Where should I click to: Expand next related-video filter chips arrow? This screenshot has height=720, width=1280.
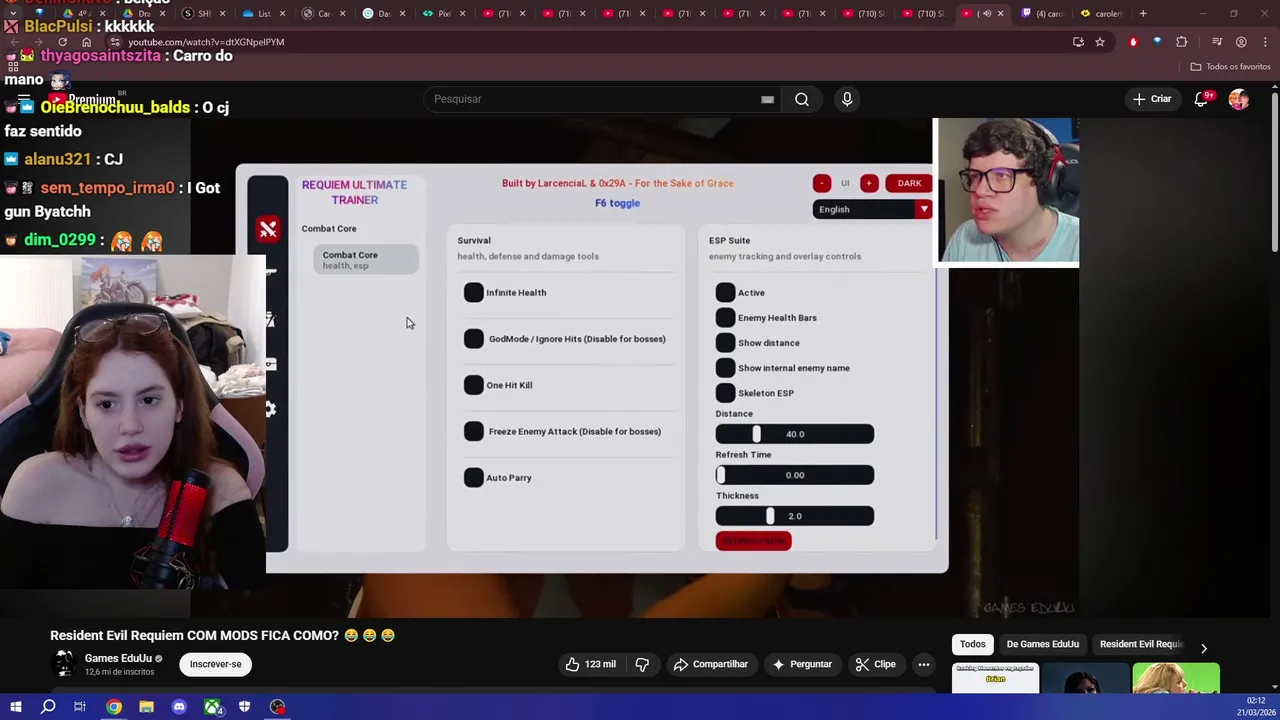click(1204, 648)
